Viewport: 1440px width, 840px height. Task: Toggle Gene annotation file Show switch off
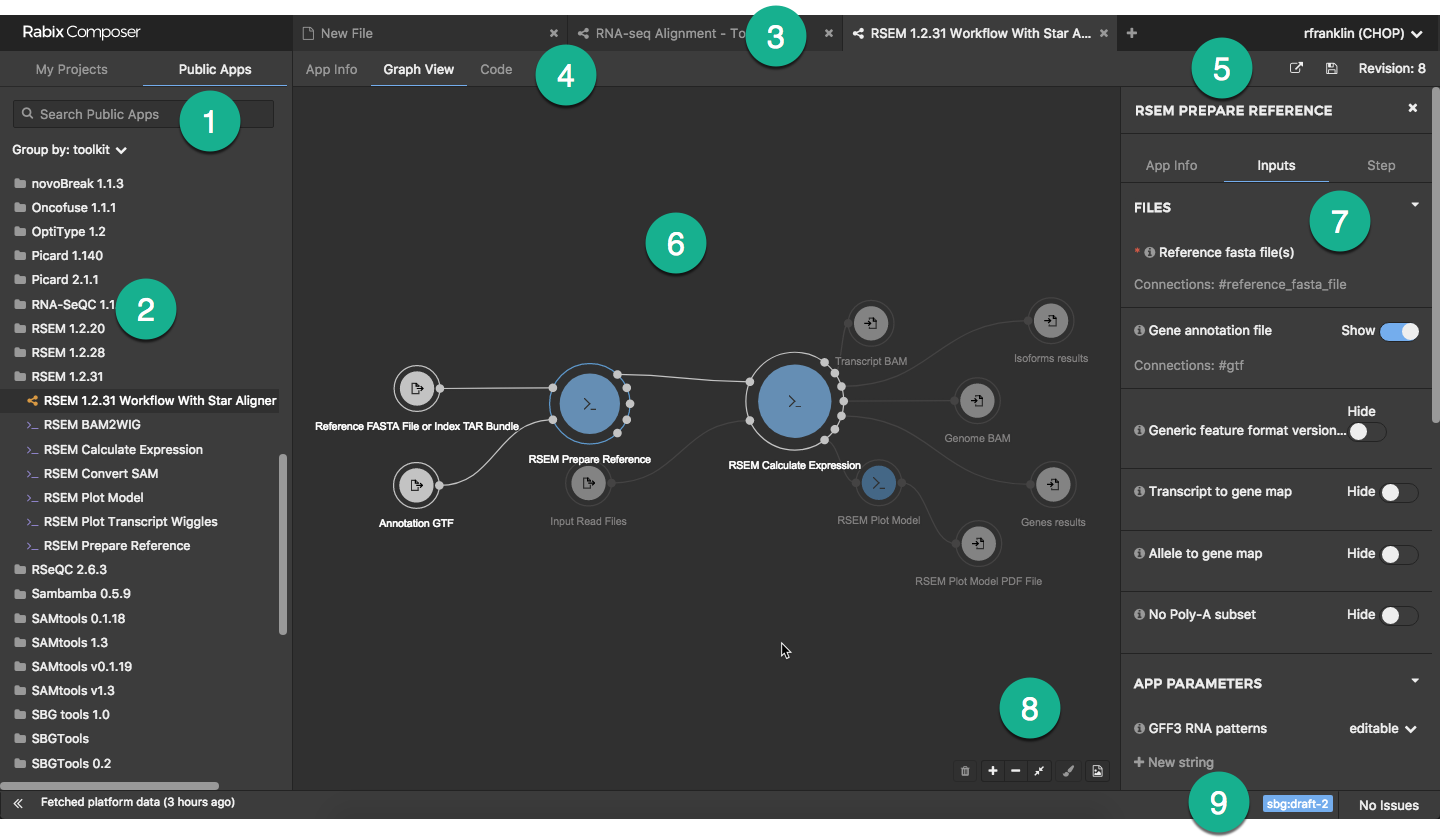pos(1399,332)
